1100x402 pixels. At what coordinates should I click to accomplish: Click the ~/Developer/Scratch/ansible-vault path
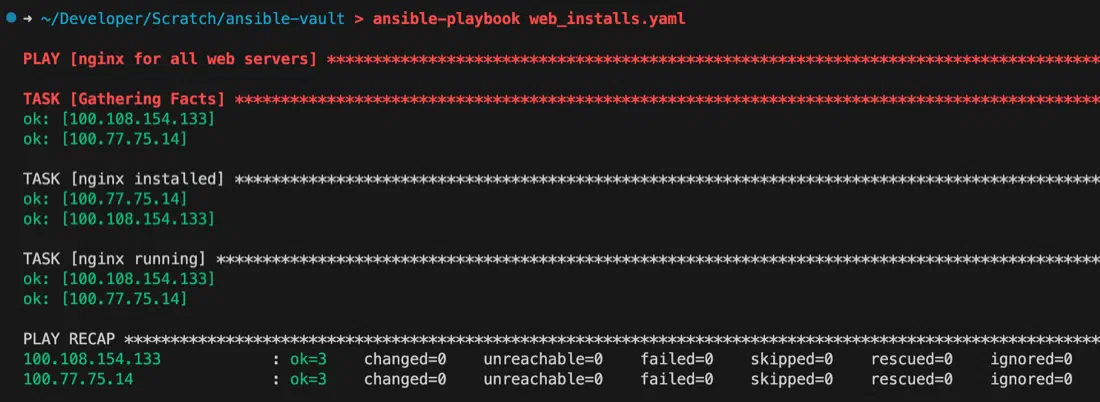tap(192, 19)
